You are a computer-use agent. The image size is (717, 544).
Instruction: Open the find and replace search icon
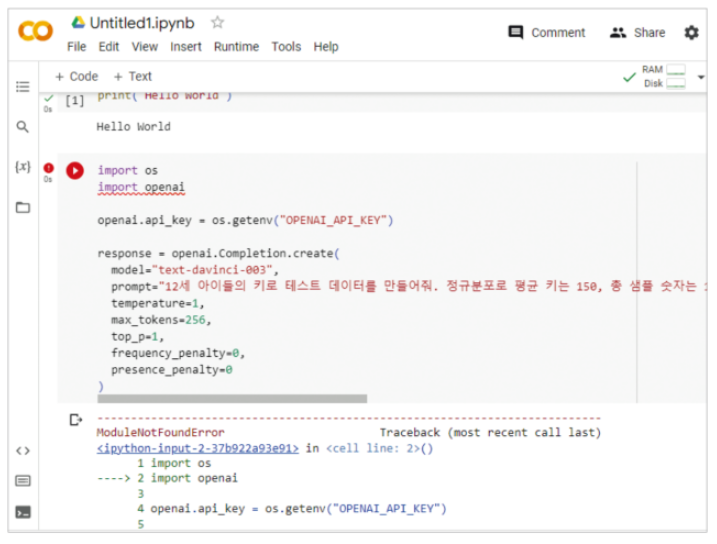tap(22, 127)
